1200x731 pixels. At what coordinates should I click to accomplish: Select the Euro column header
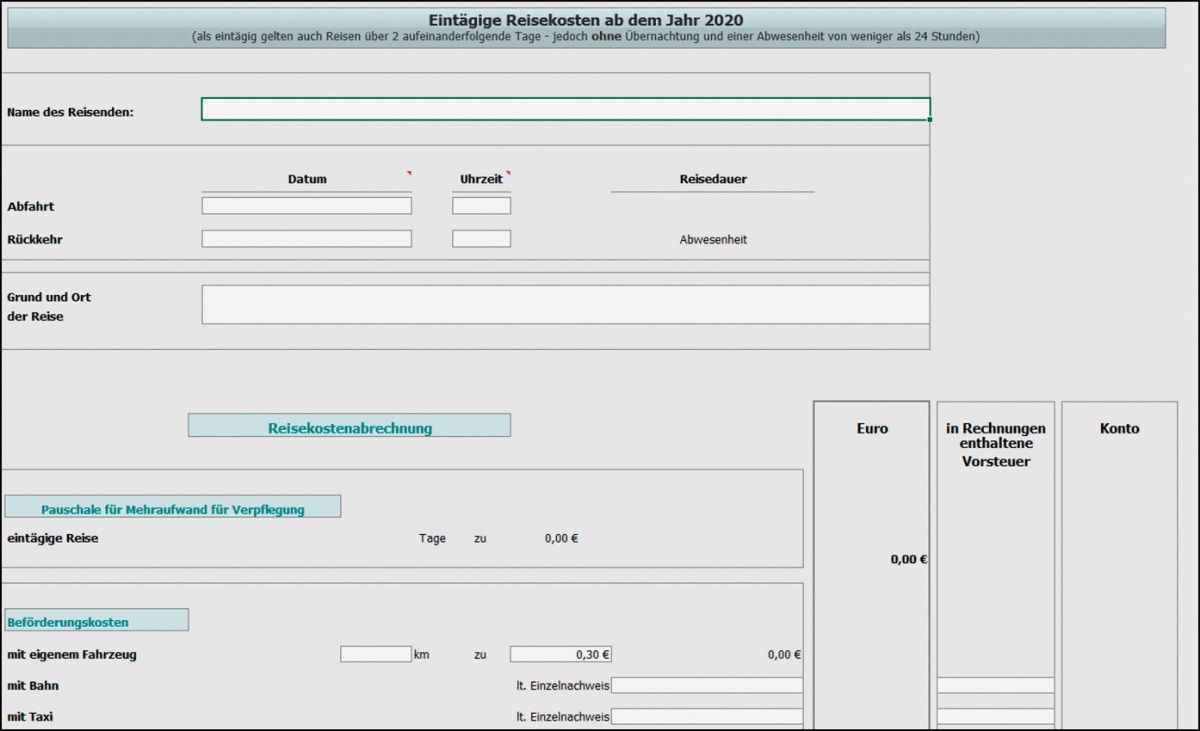click(872, 428)
